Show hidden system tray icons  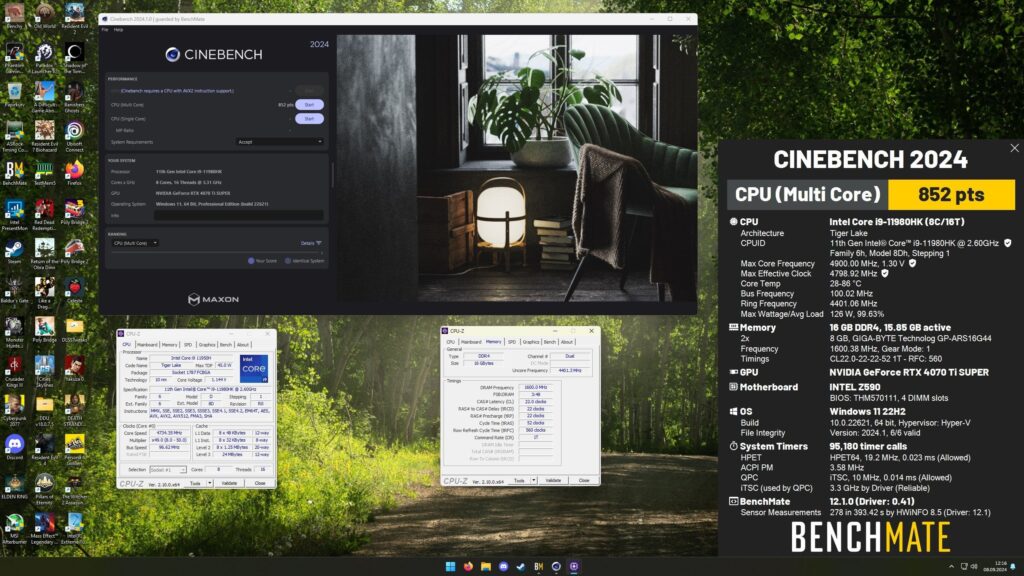point(952,566)
